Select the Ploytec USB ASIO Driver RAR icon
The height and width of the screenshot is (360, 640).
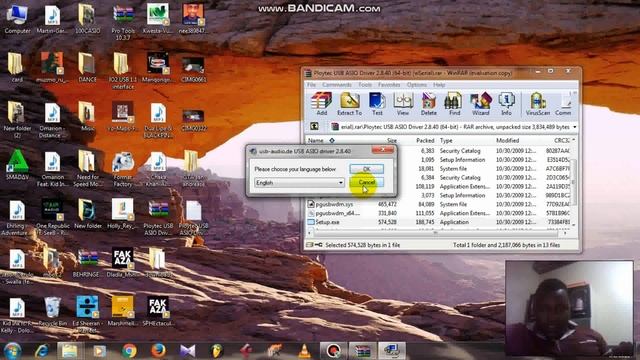pos(158,217)
